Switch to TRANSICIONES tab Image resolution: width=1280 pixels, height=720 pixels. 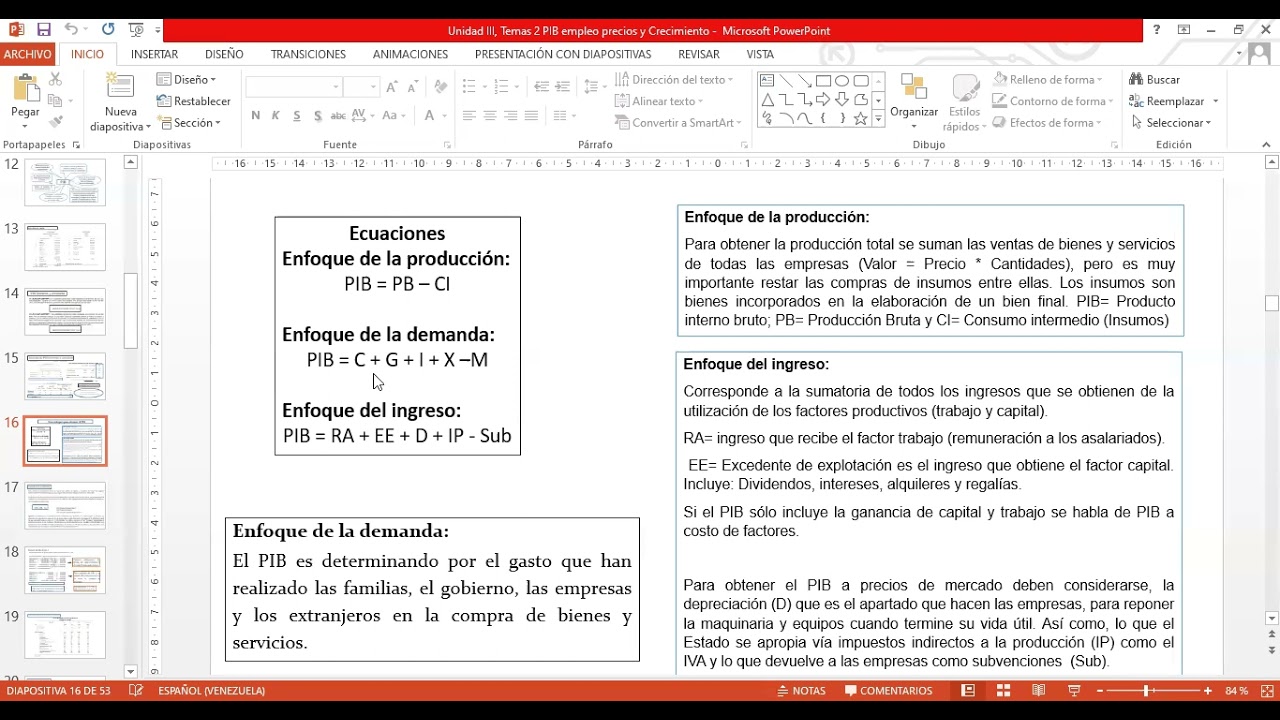pos(308,54)
